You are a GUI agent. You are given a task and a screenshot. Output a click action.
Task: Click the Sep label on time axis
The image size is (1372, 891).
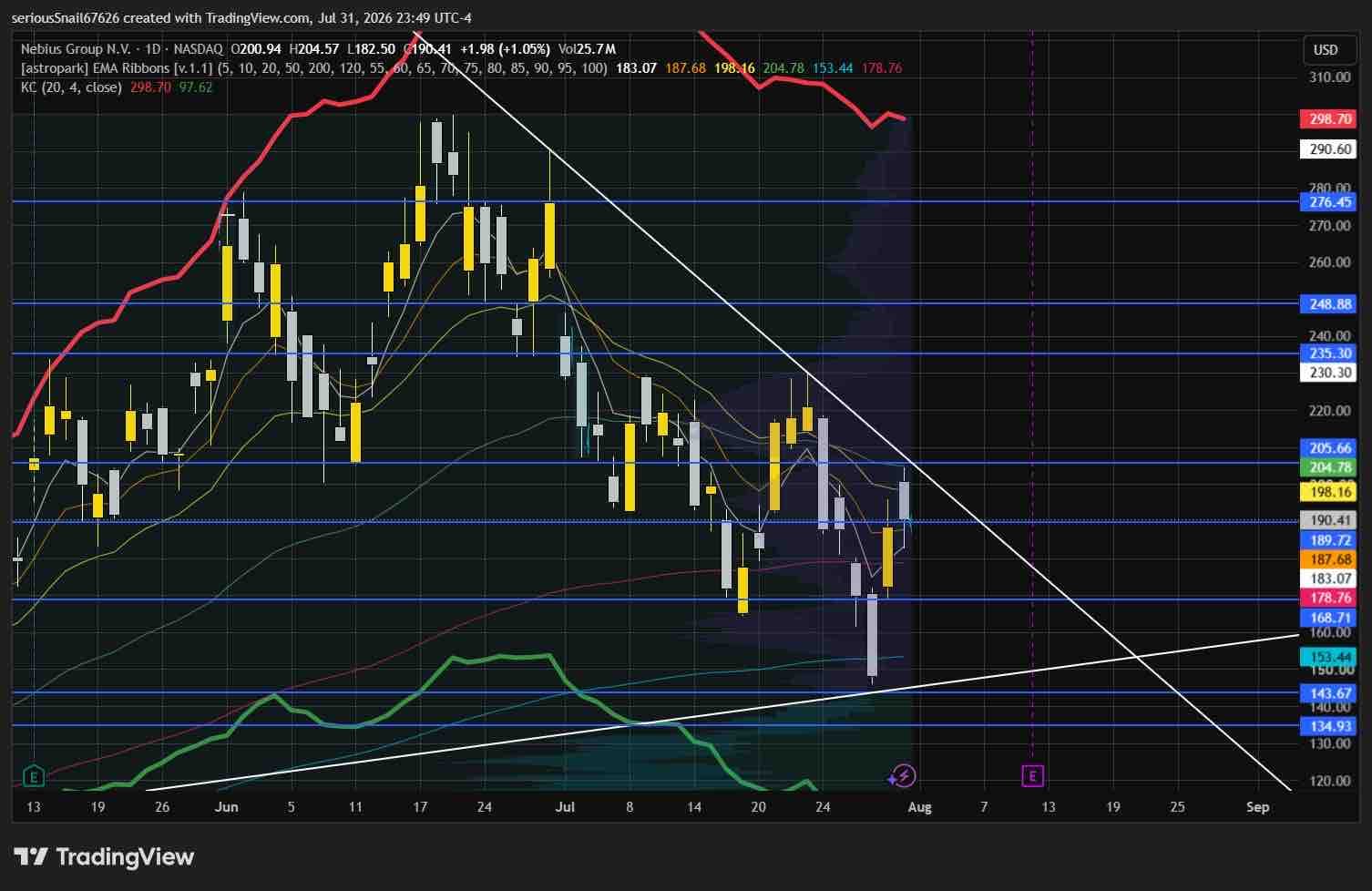1258,807
